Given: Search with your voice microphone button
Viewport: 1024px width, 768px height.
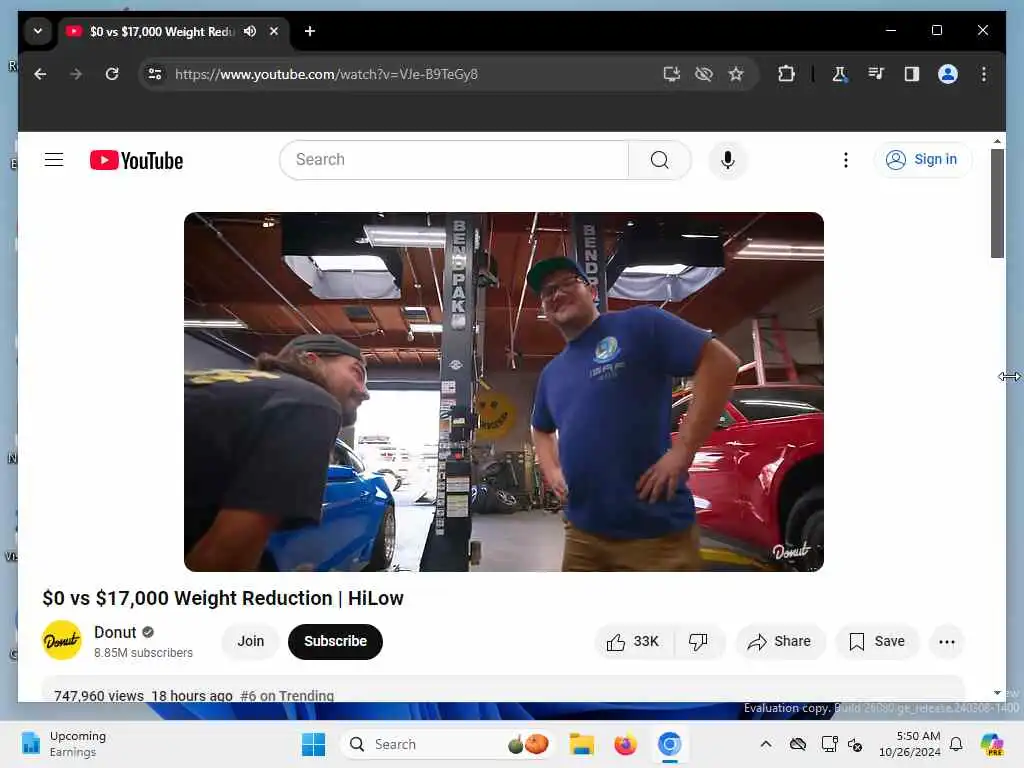Looking at the screenshot, I should click(x=728, y=159).
